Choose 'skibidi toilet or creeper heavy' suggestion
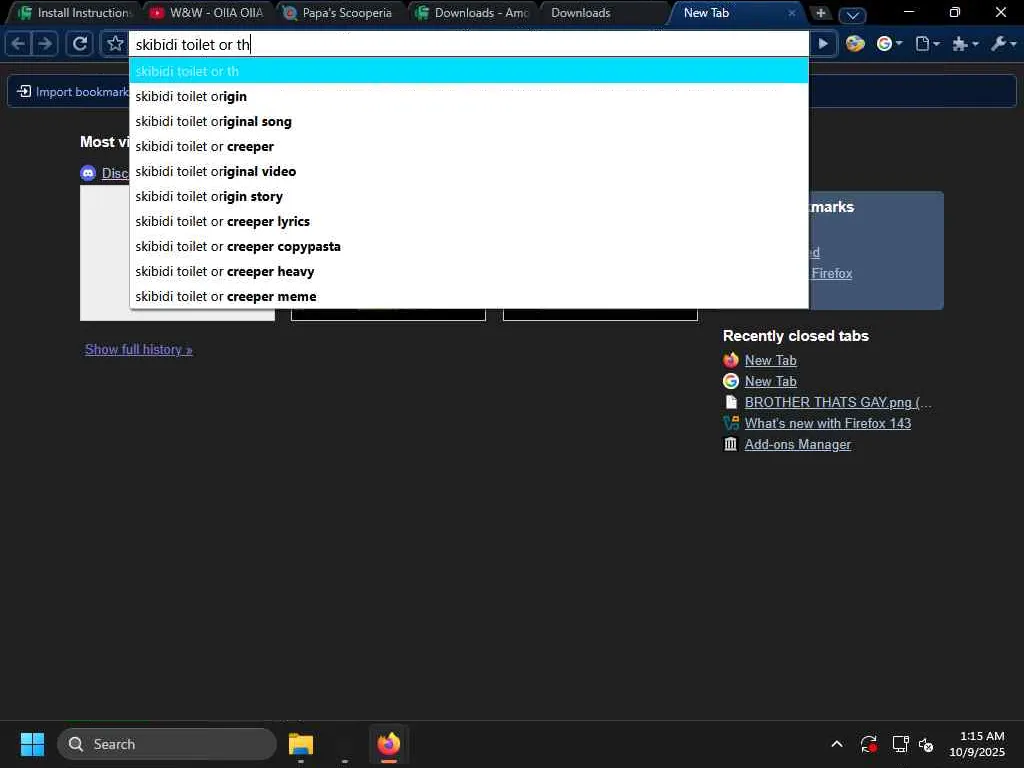The width and height of the screenshot is (1024, 768). pos(468,272)
